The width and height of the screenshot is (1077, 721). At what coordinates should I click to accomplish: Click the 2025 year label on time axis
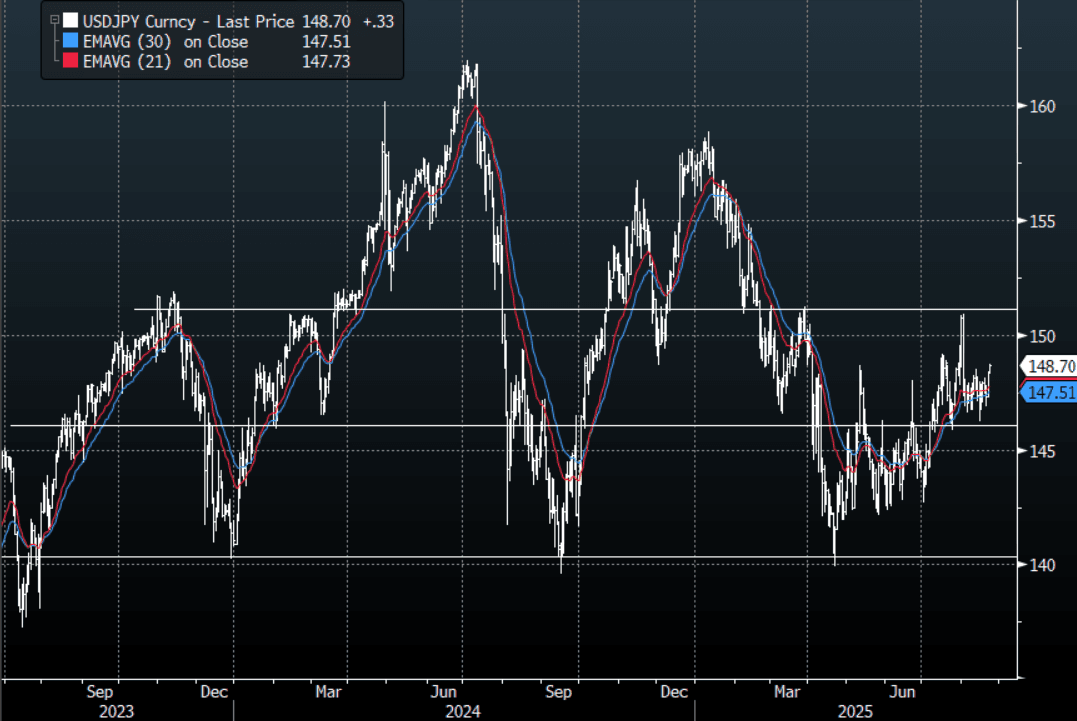pyautogui.click(x=856, y=711)
